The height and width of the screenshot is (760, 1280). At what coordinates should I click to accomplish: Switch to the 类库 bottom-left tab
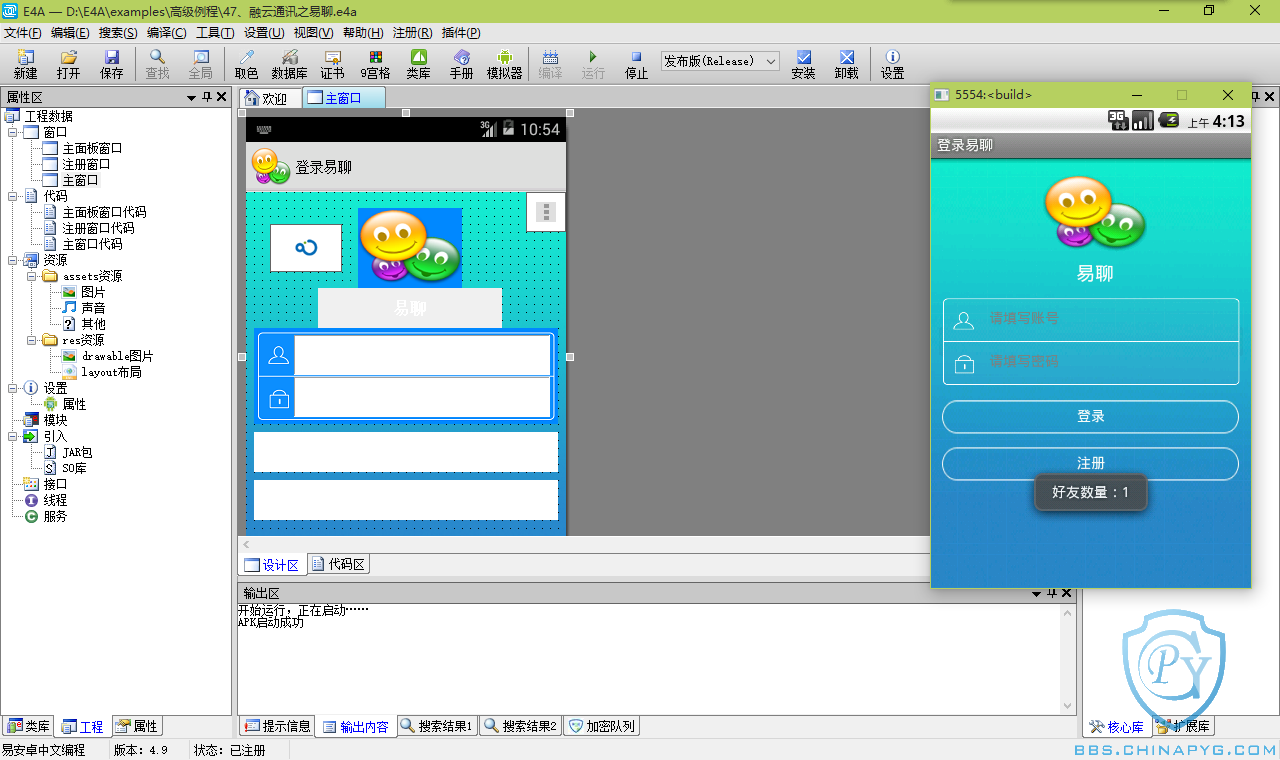point(28,727)
